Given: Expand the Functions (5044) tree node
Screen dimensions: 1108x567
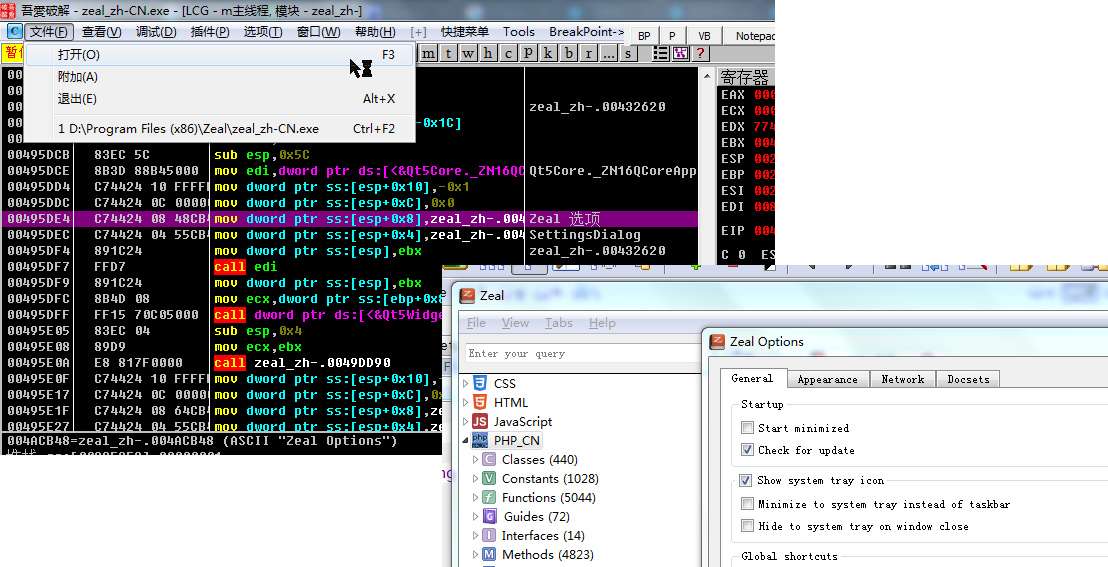Looking at the screenshot, I should click(476, 498).
